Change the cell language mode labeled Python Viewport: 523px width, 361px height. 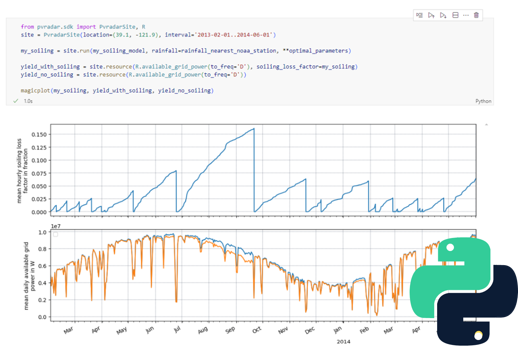[x=483, y=101]
